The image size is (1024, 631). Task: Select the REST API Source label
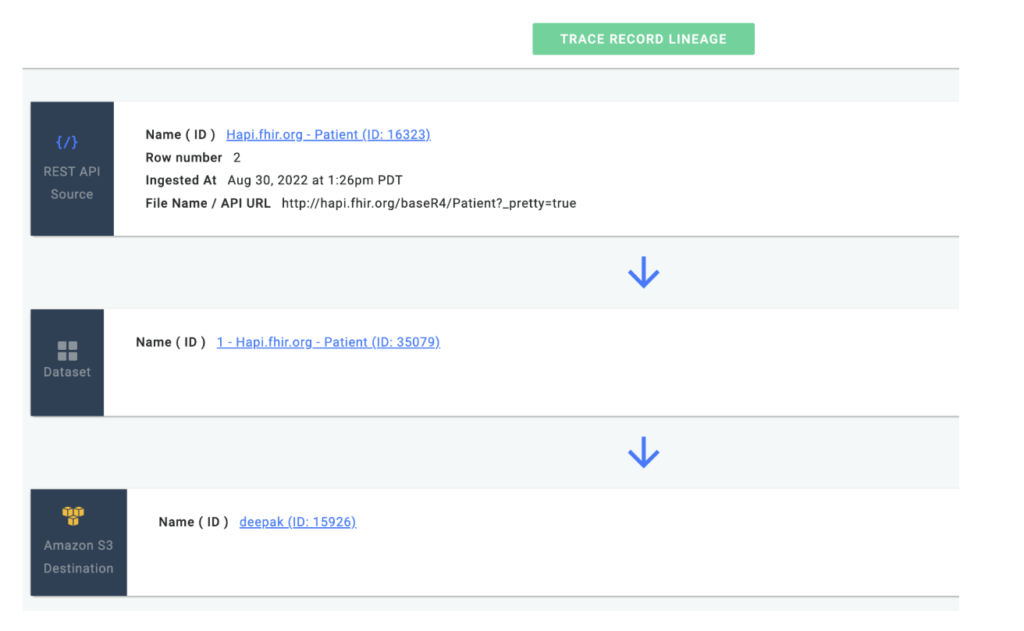72,183
